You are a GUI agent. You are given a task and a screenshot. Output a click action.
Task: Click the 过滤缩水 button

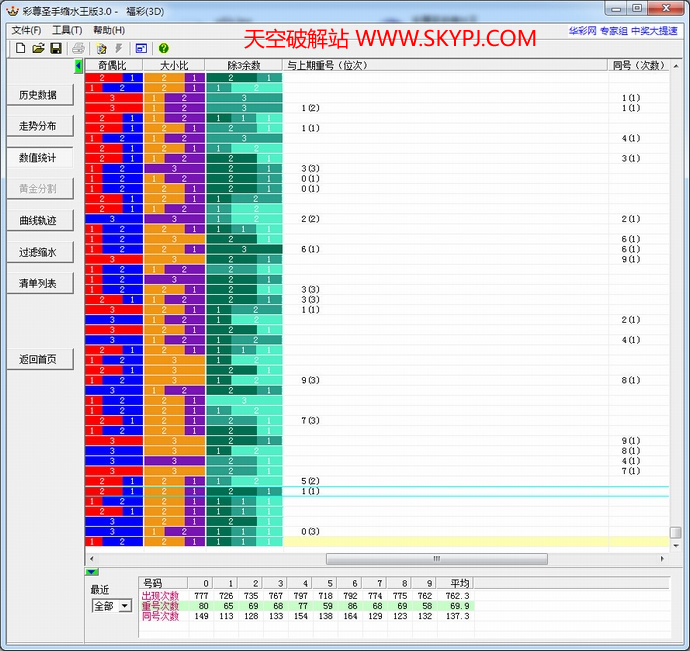coord(38,252)
